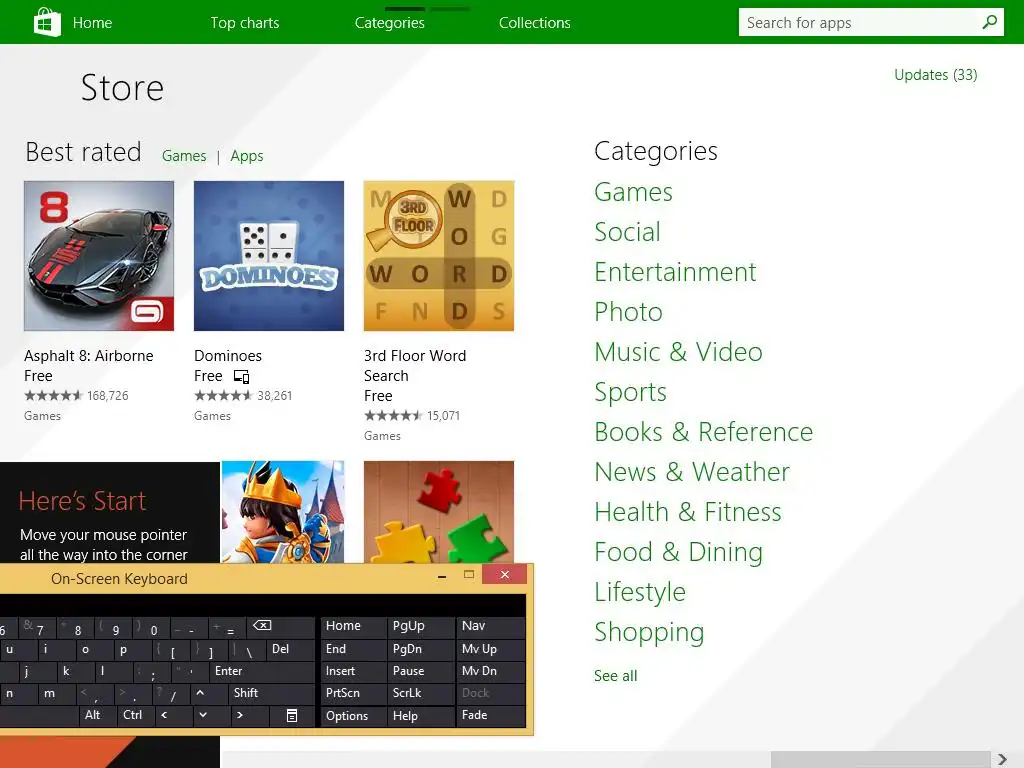Image resolution: width=1024 pixels, height=768 pixels.
Task: Open the Food & Dining category
Action: click(x=679, y=552)
